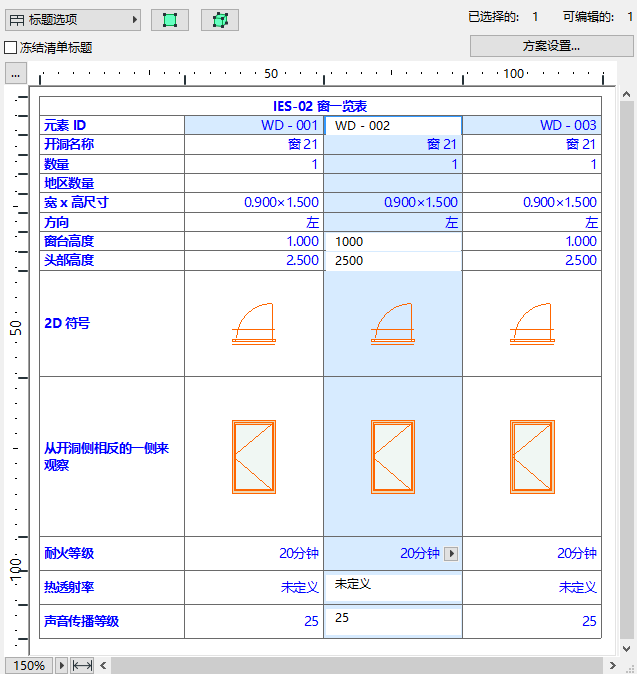This screenshot has width=637, height=674.
Task: Click the 2.500 head height under WD - 003
Action: (x=532, y=260)
